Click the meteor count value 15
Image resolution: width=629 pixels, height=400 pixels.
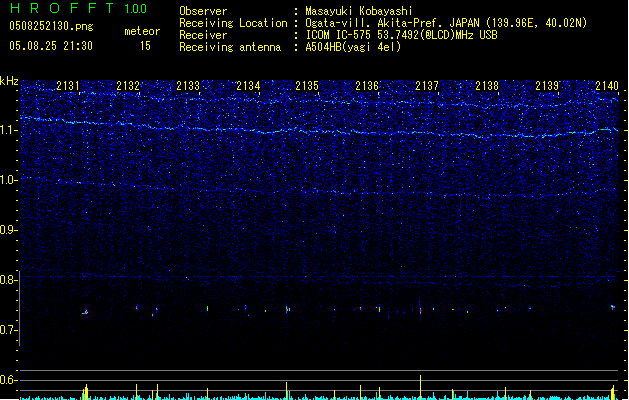pos(146,46)
